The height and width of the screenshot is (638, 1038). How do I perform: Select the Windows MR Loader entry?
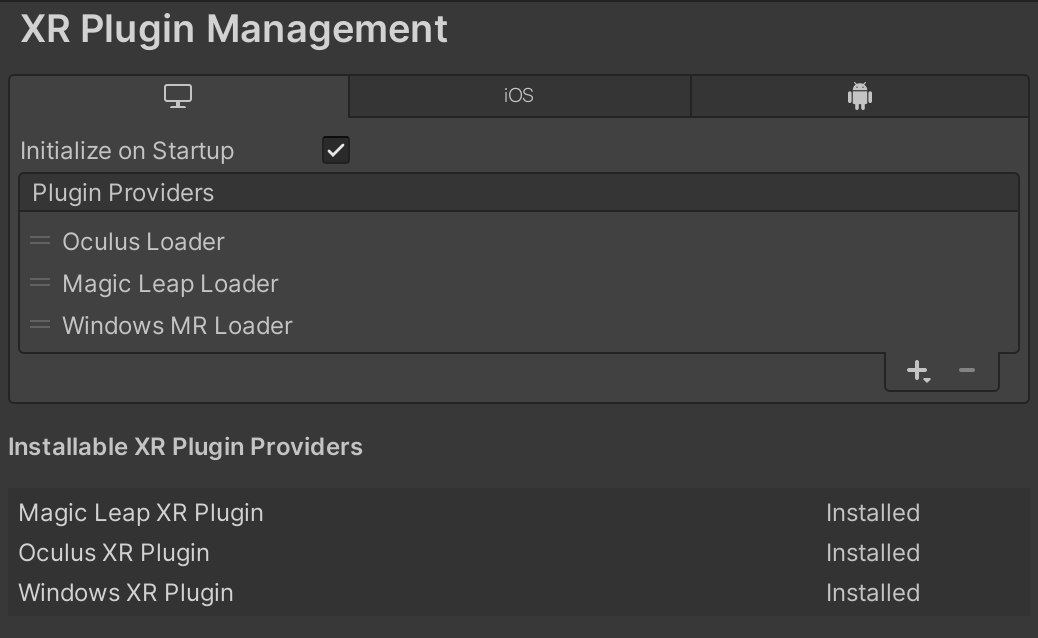177,326
